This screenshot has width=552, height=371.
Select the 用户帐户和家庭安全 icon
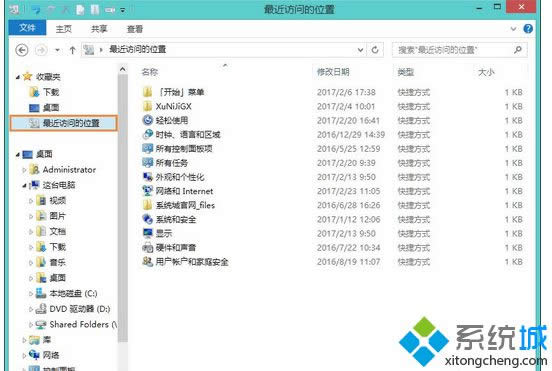tap(148, 262)
